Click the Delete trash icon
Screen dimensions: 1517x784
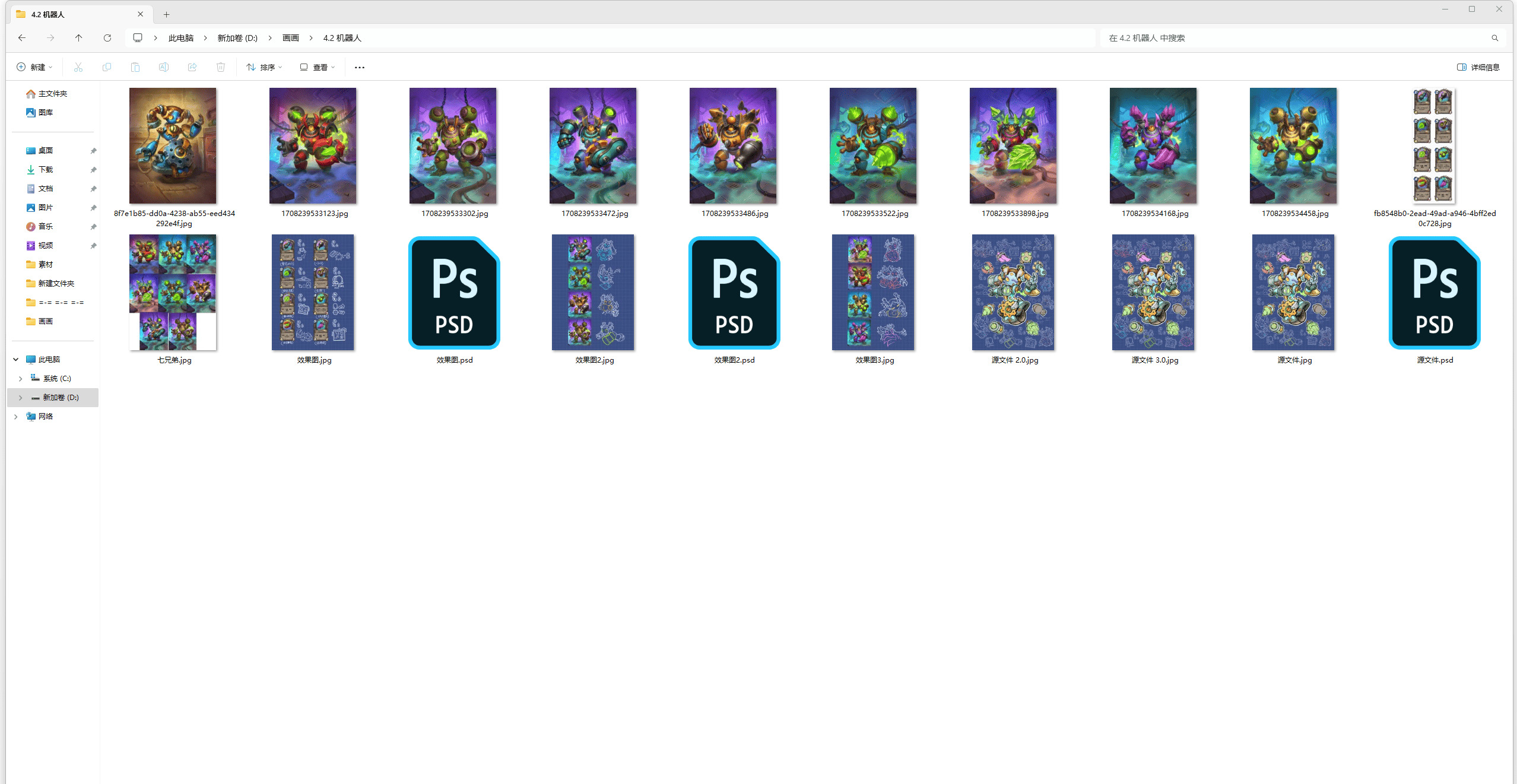(221, 67)
